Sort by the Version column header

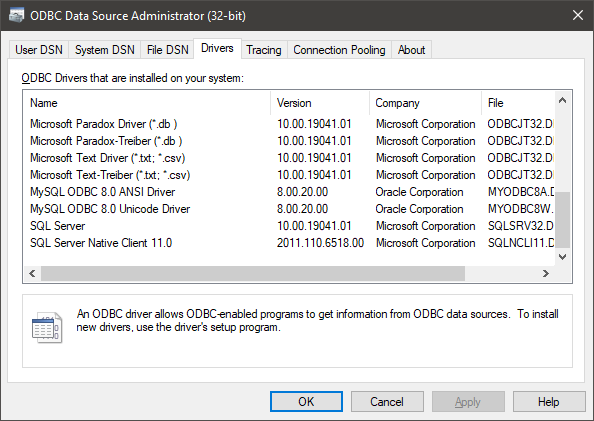[x=320, y=103]
